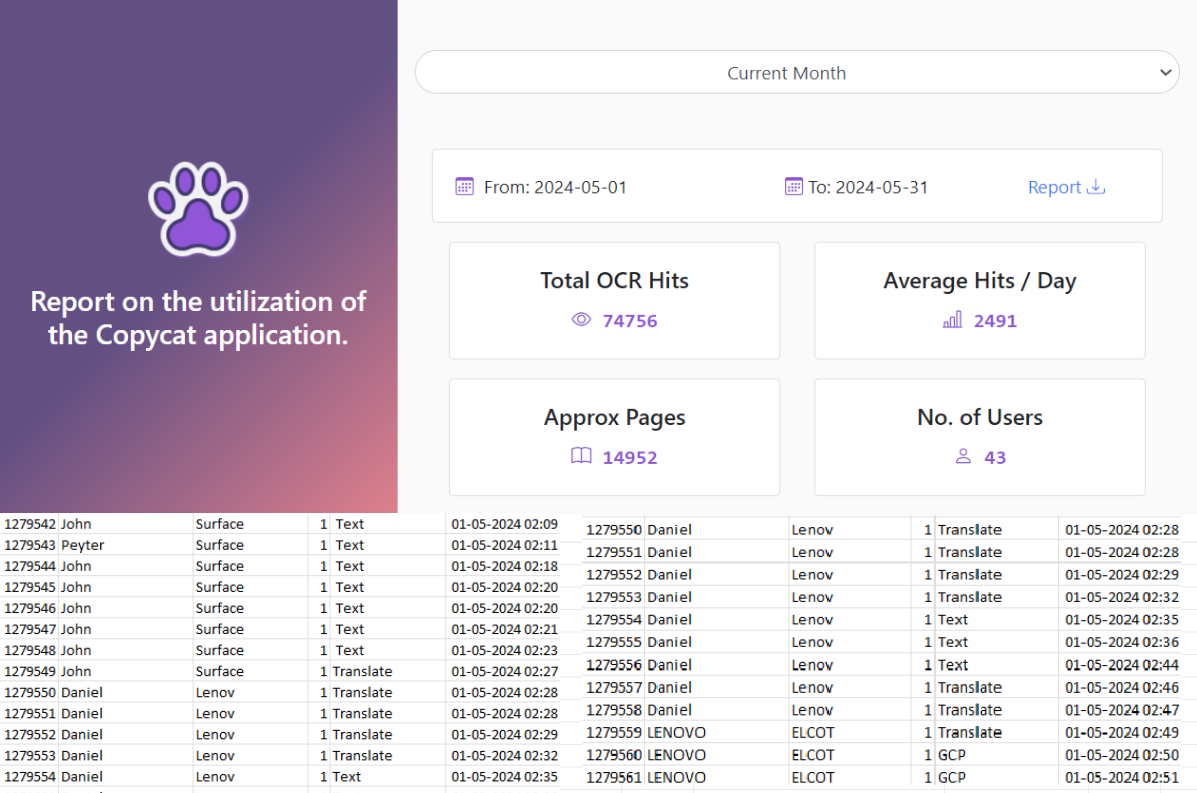Image resolution: width=1197 pixels, height=793 pixels.
Task: Click the chevron on the date range selector
Action: click(x=1165, y=72)
